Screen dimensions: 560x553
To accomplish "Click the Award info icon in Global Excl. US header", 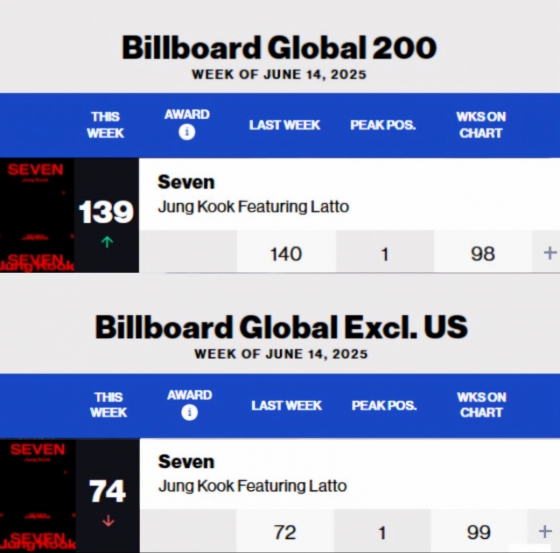I will pyautogui.click(x=189, y=413).
